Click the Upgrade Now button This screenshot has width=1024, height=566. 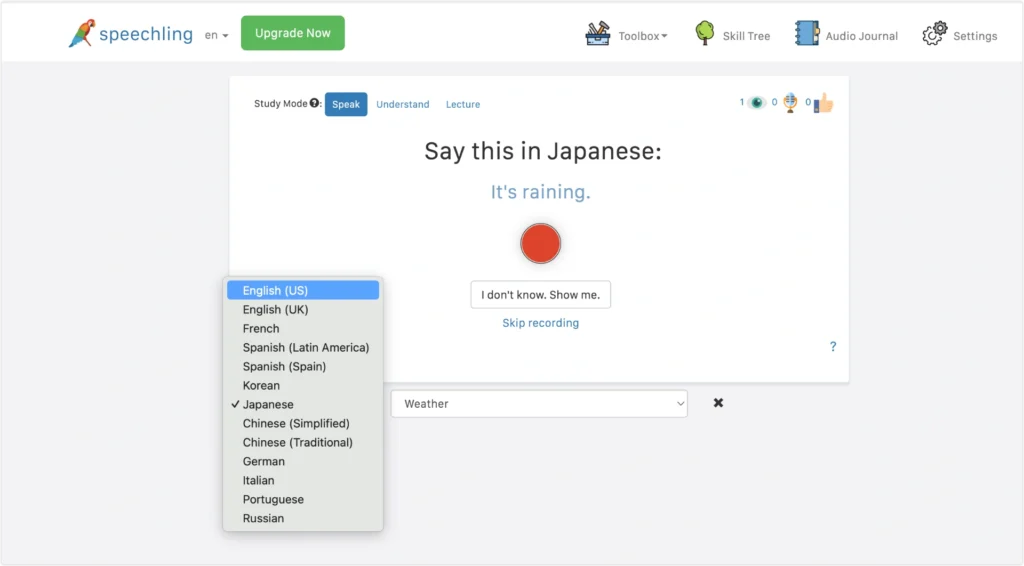(x=293, y=33)
